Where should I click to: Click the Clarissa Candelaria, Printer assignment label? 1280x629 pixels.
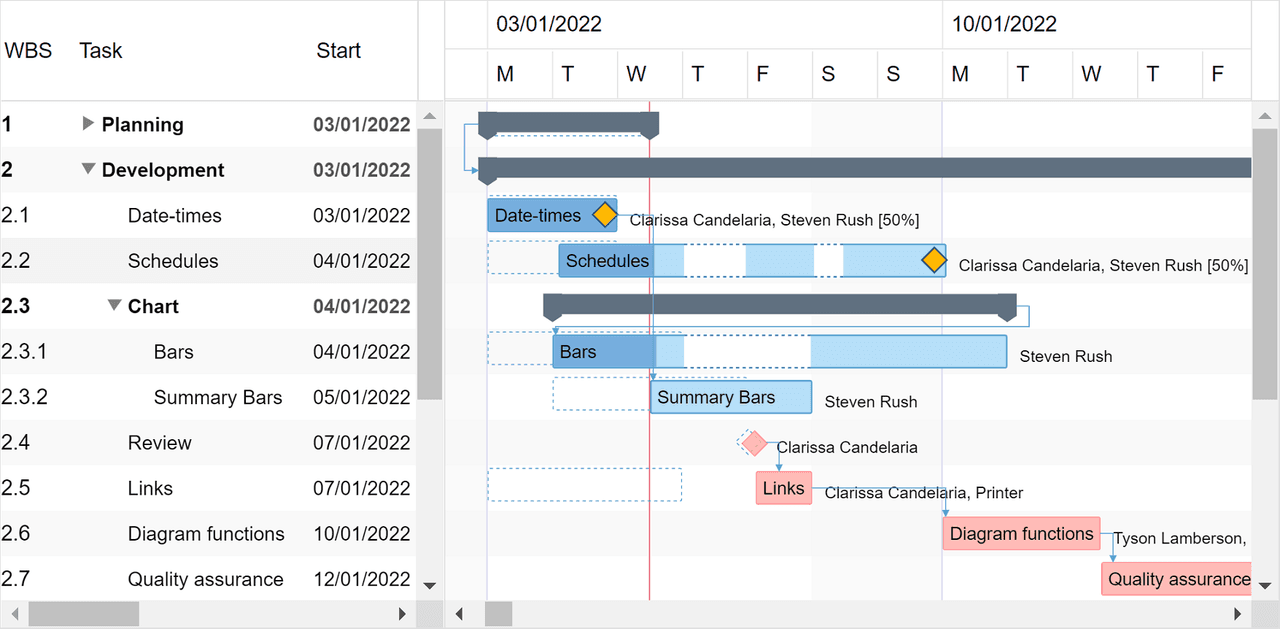[x=924, y=493]
